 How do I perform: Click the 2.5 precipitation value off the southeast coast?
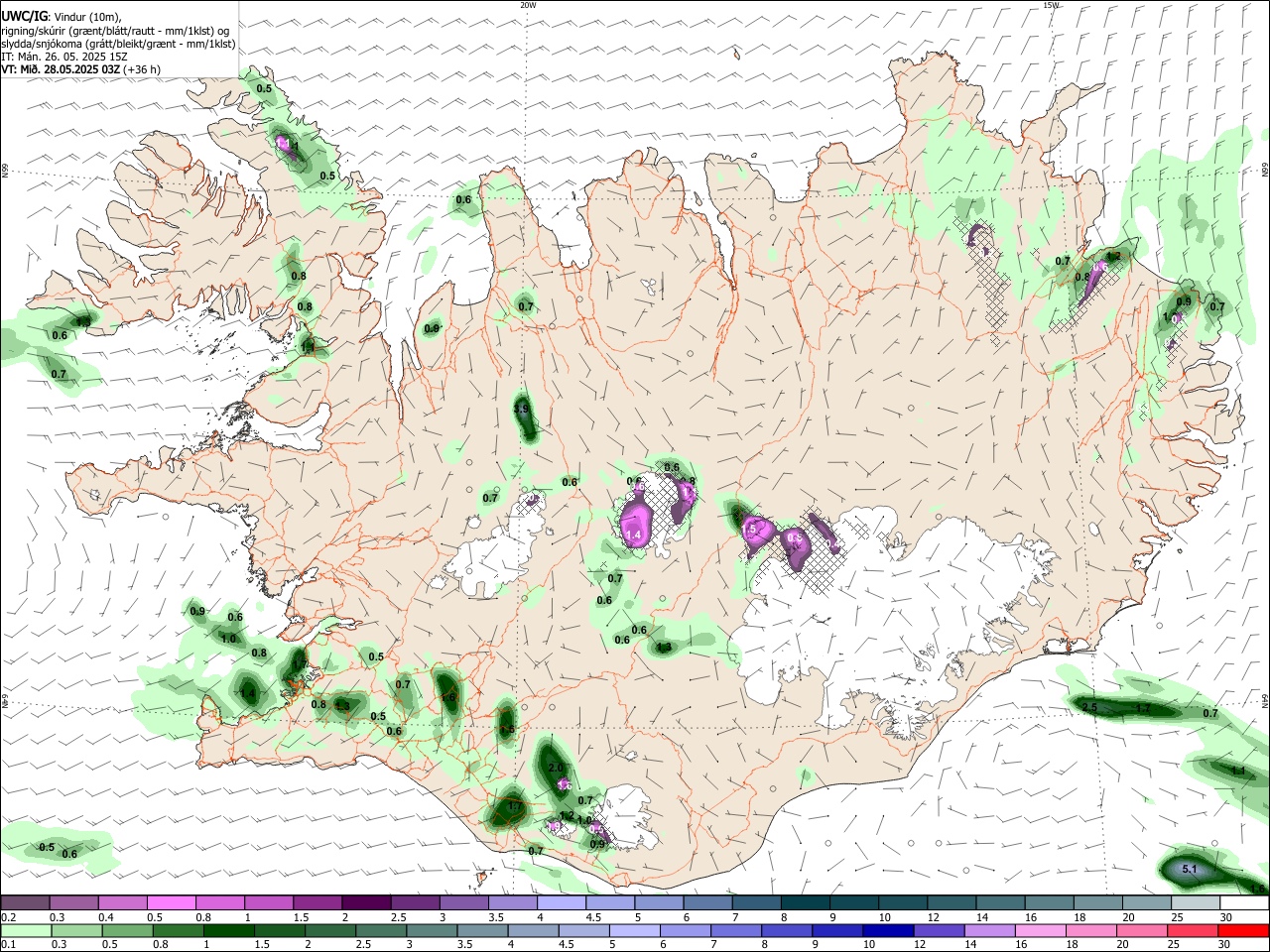click(1089, 707)
